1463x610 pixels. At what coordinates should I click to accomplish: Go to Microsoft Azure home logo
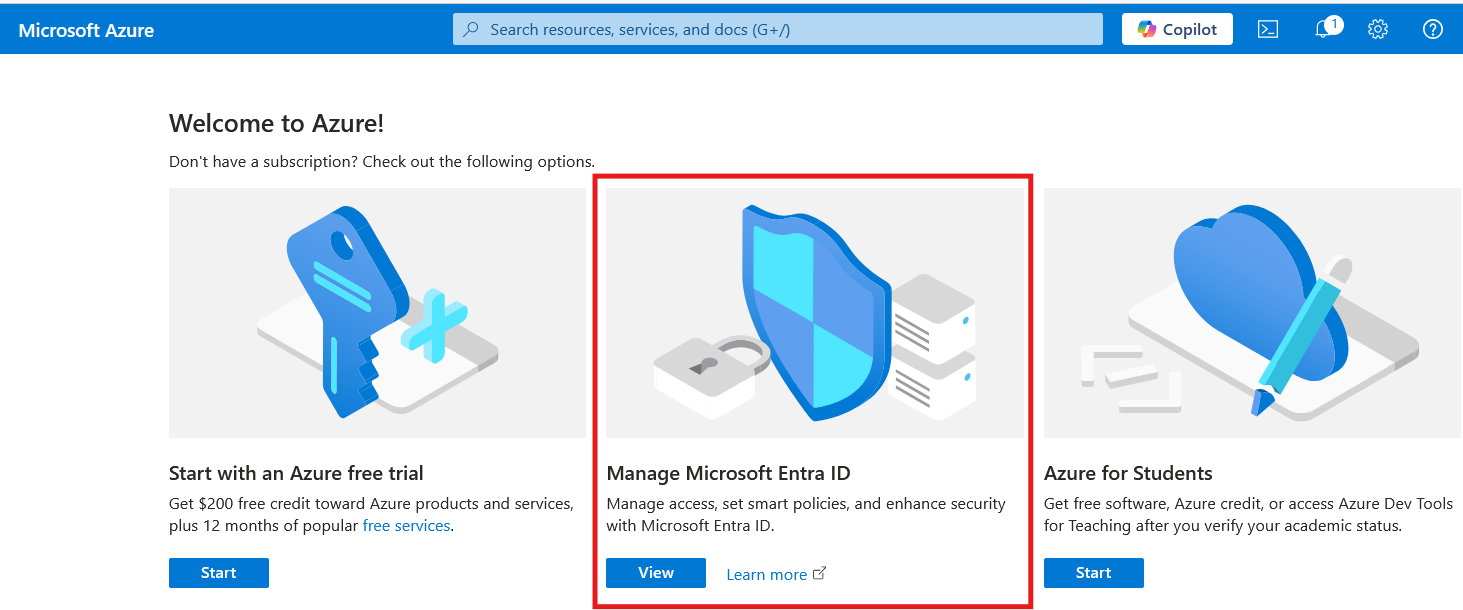pyautogui.click(x=86, y=30)
